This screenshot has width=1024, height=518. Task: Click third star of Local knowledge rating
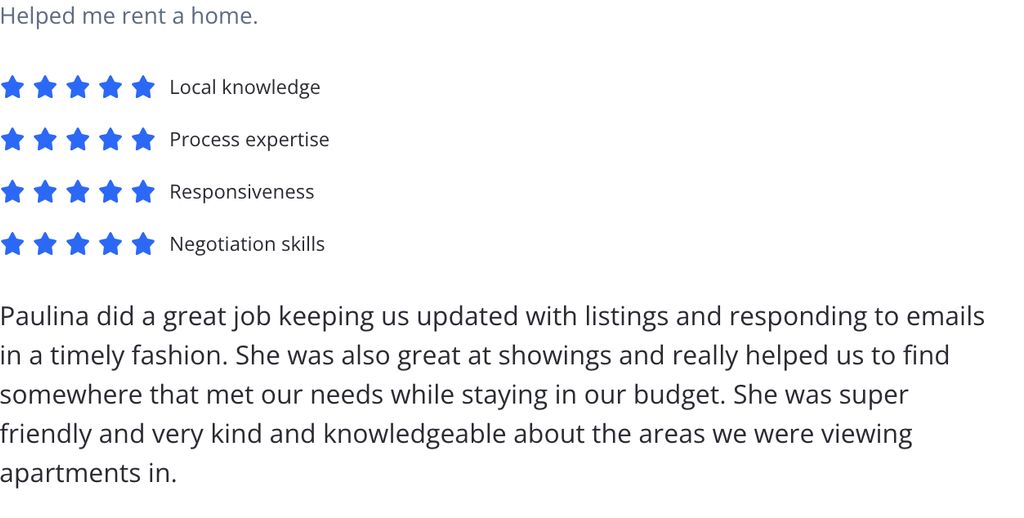coord(78,87)
